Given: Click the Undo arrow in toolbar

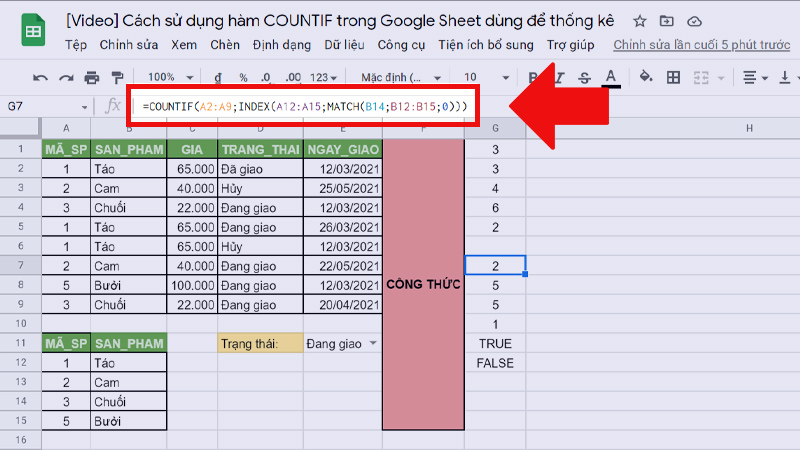Looking at the screenshot, I should coord(41,77).
